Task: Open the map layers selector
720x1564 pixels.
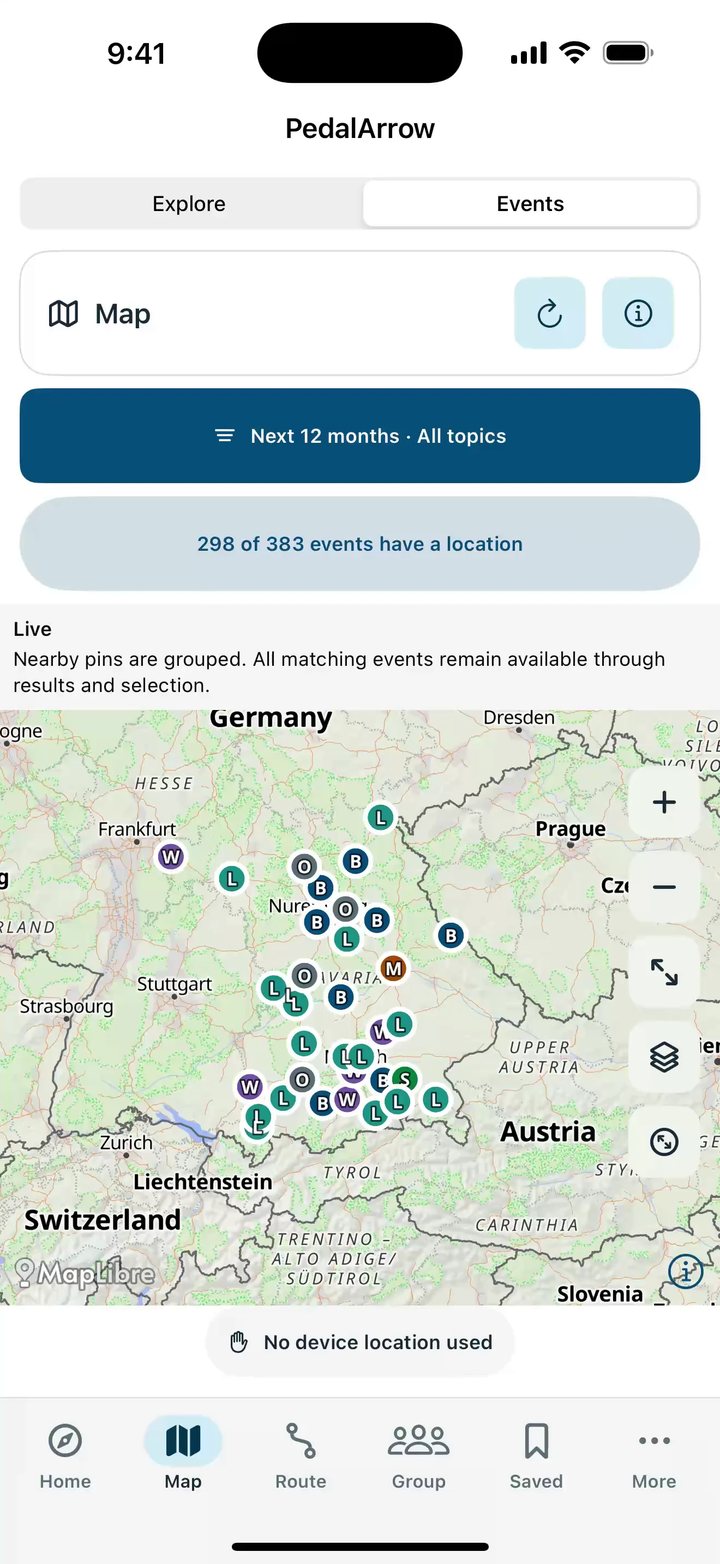Action: pyautogui.click(x=664, y=1056)
